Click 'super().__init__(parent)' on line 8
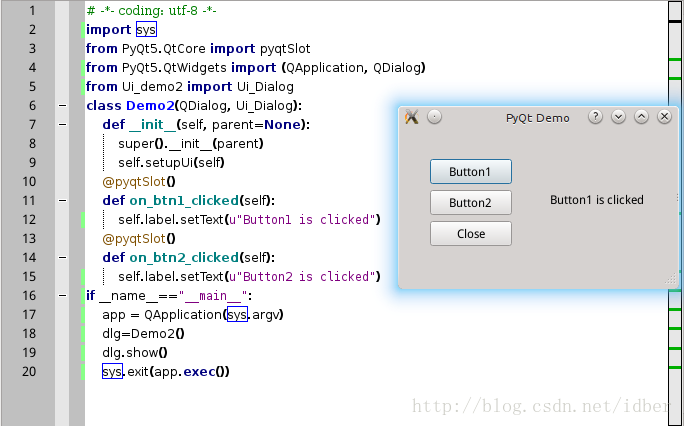 (x=191, y=144)
